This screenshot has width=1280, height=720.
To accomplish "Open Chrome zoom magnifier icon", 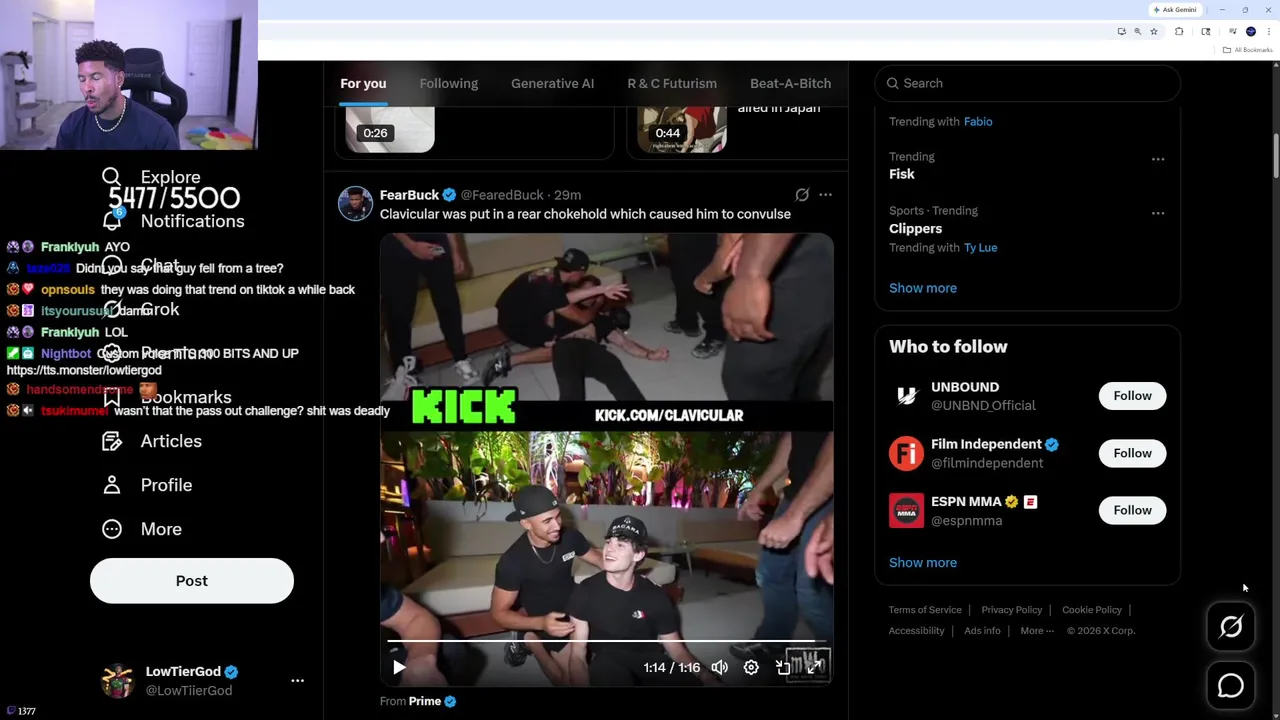I will tap(1137, 31).
